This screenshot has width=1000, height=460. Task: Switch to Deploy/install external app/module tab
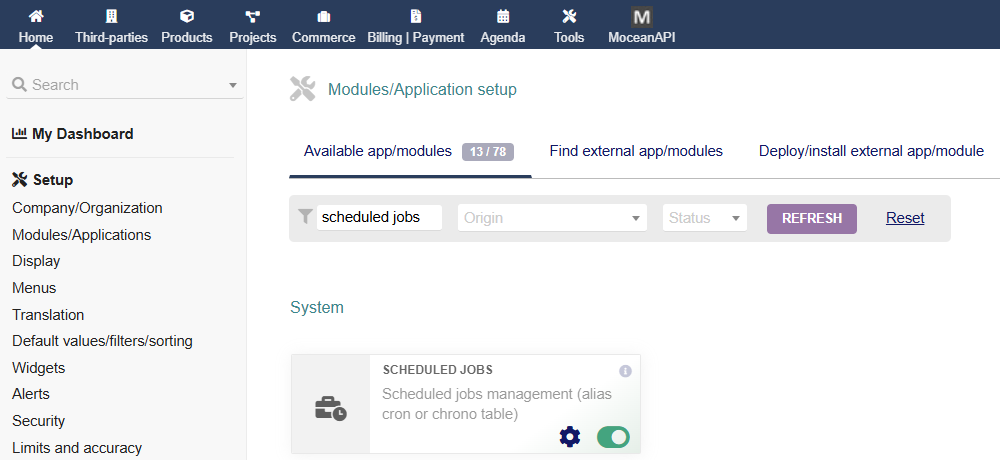871,151
